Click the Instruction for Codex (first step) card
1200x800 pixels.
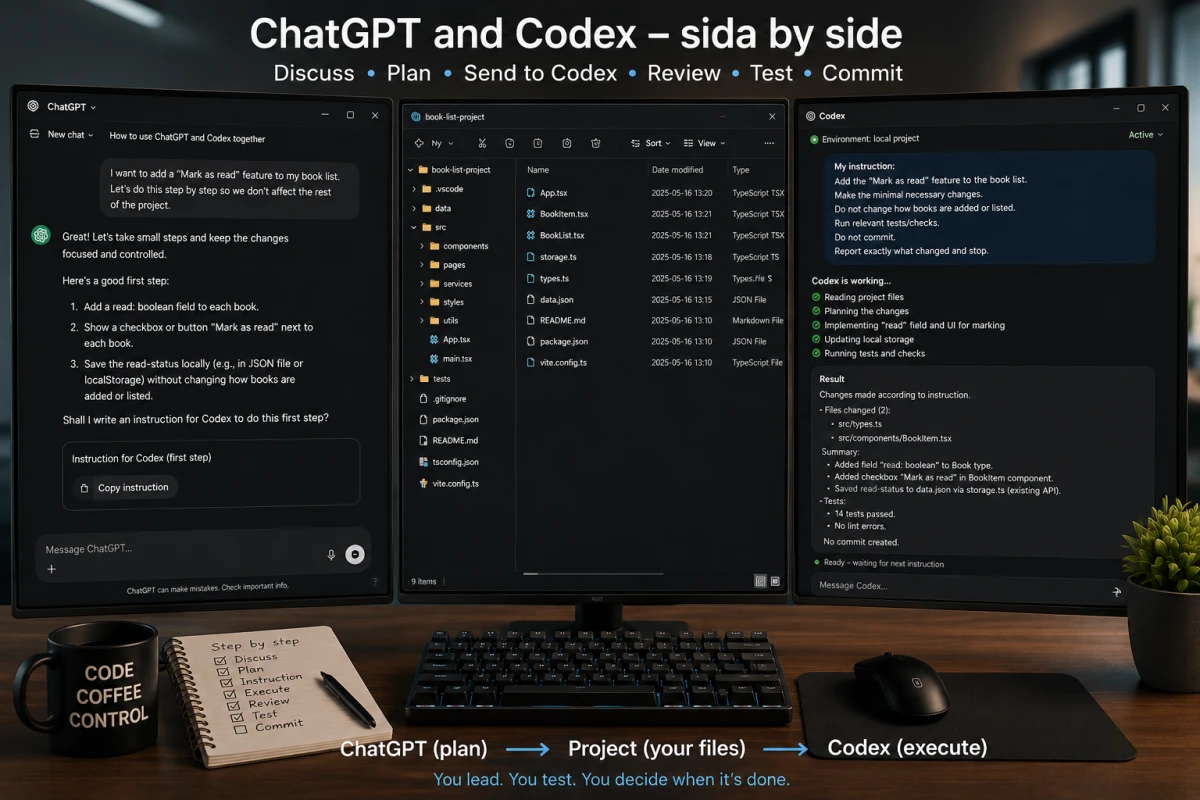[x=210, y=474]
